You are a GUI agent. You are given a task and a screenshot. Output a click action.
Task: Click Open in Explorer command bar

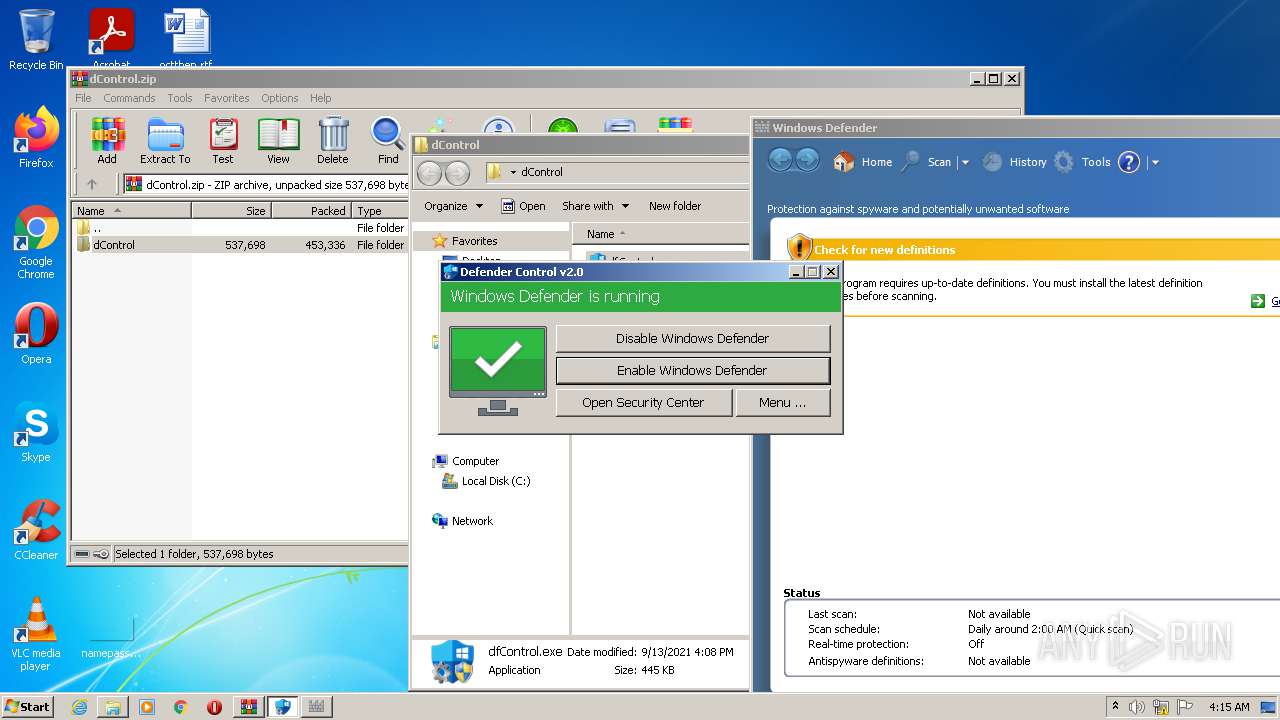523,206
